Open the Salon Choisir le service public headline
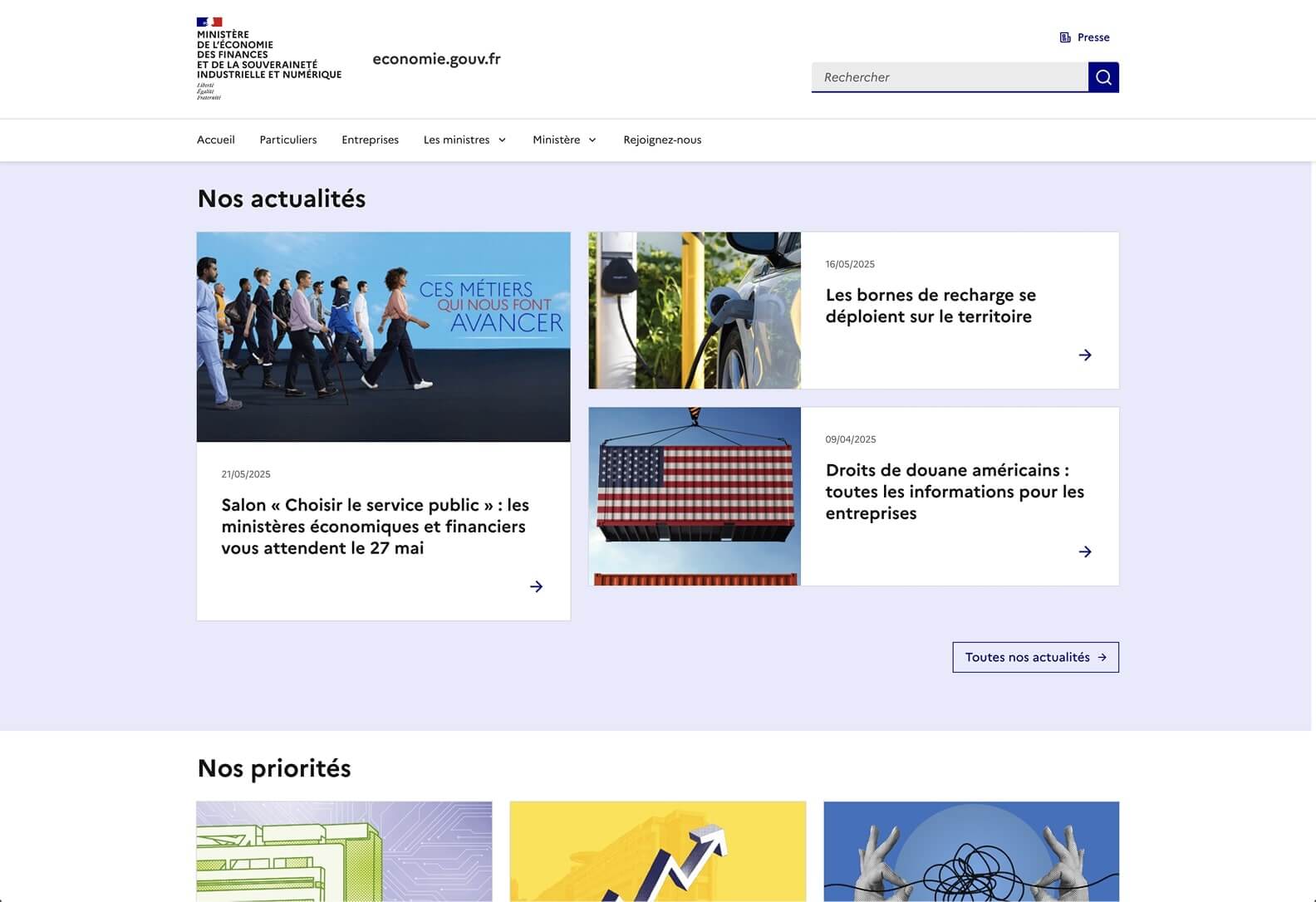The height and width of the screenshot is (902, 1316). 375,527
